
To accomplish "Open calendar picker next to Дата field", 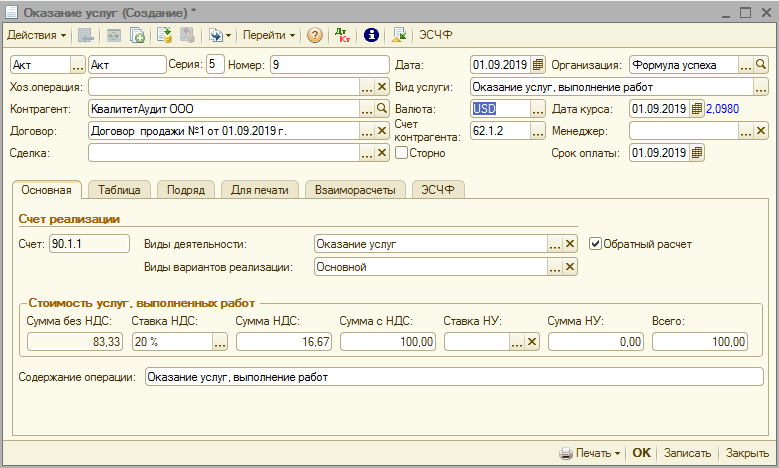I will click(538, 65).
